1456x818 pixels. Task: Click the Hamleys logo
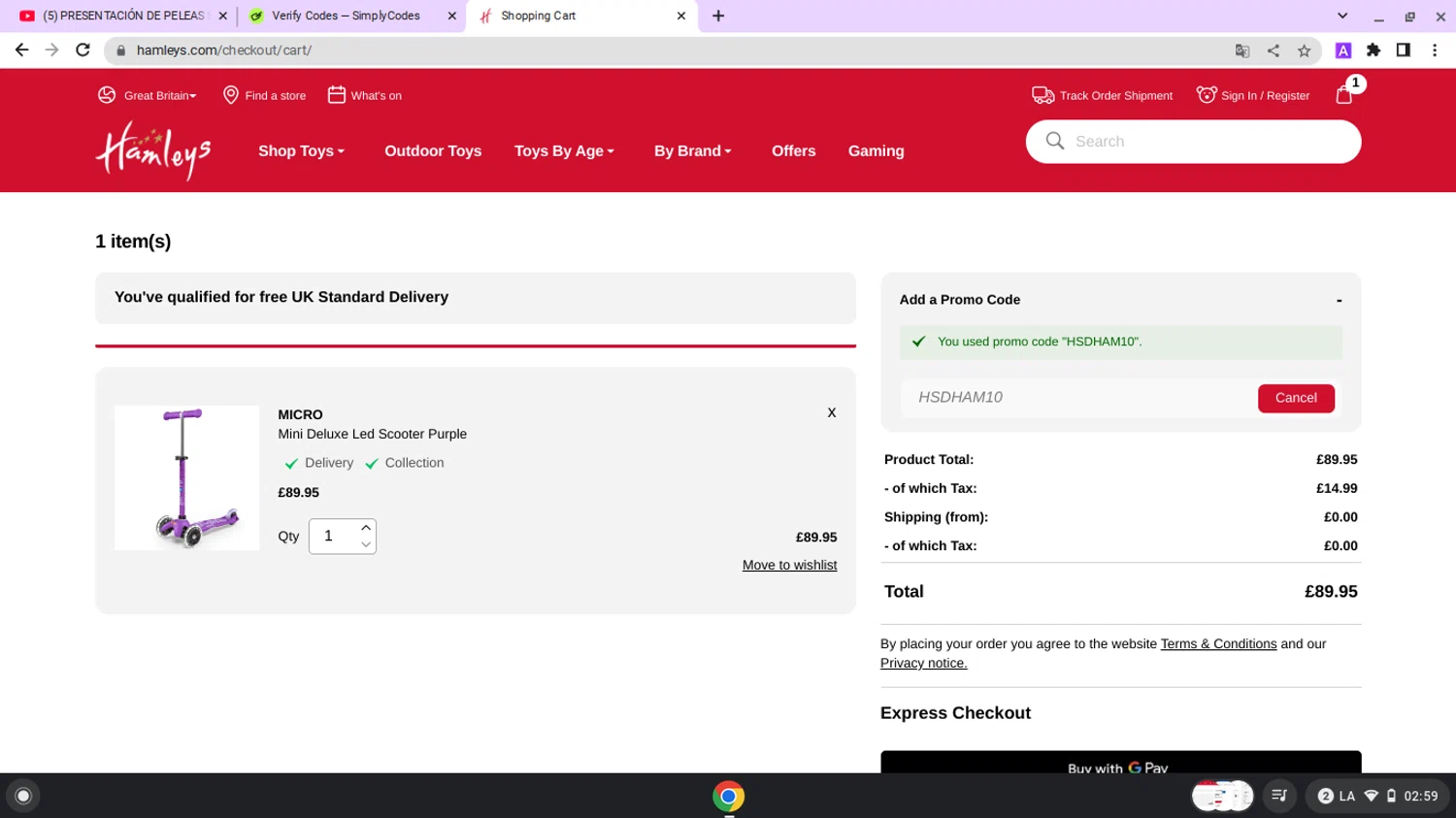pyautogui.click(x=153, y=150)
